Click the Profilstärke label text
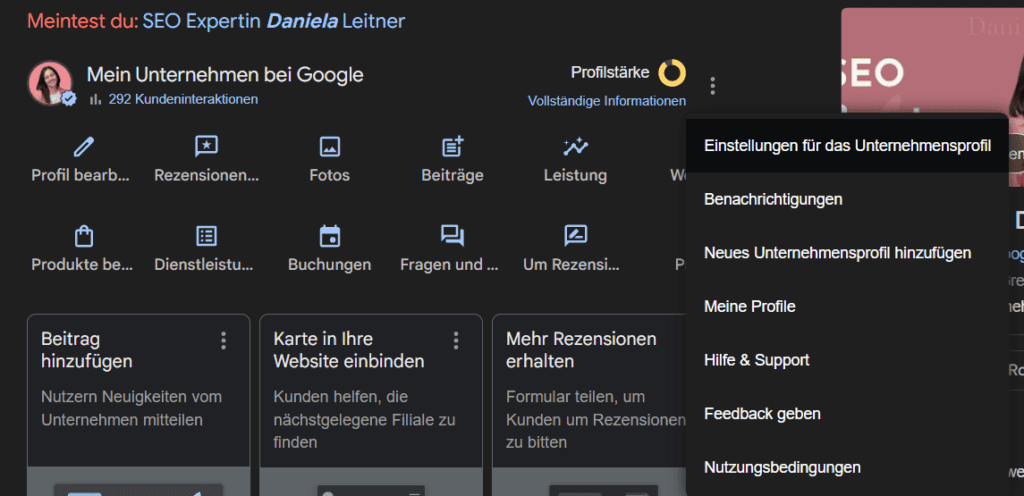1024x496 pixels. coord(610,72)
